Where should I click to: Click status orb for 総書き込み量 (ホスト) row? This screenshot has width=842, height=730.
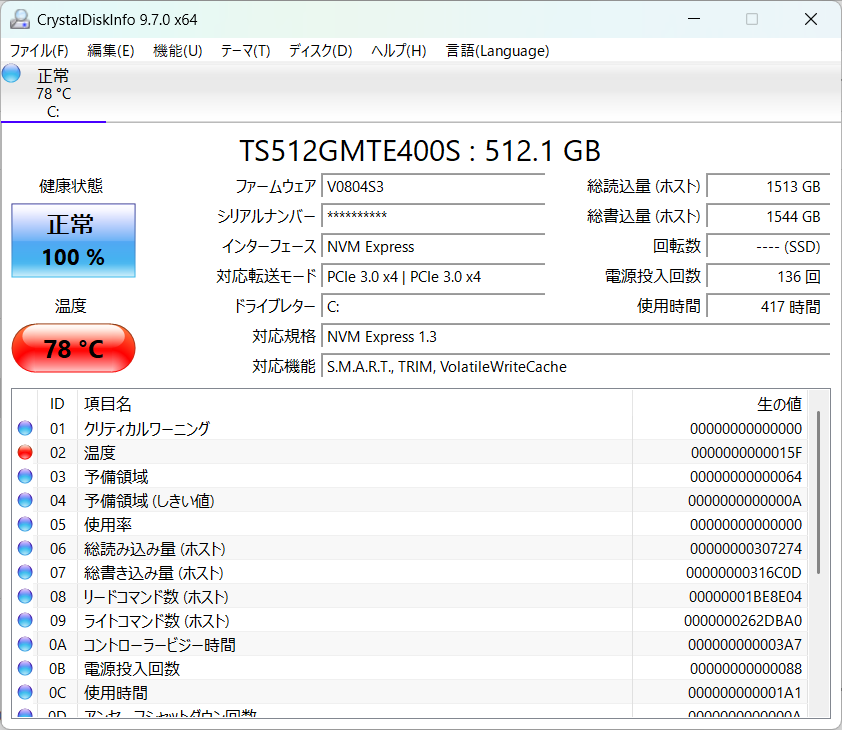point(25,572)
